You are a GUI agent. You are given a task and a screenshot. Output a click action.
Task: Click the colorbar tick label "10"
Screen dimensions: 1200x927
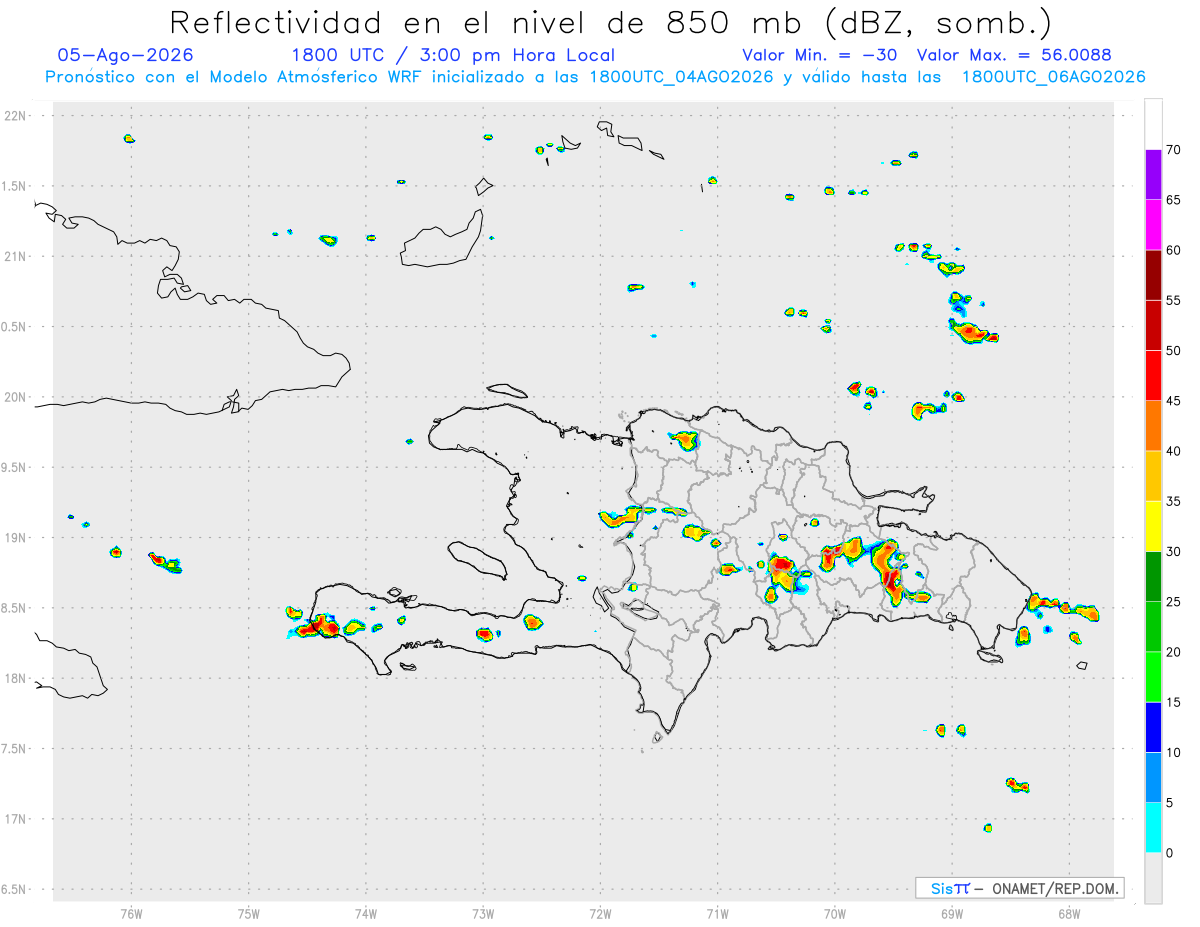click(x=1172, y=752)
